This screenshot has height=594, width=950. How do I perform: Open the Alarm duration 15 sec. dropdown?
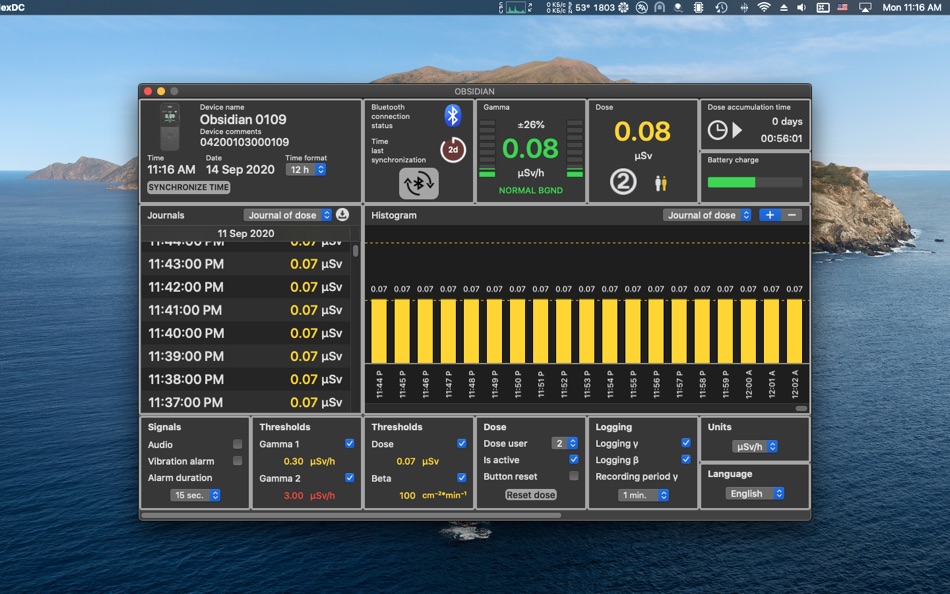195,495
